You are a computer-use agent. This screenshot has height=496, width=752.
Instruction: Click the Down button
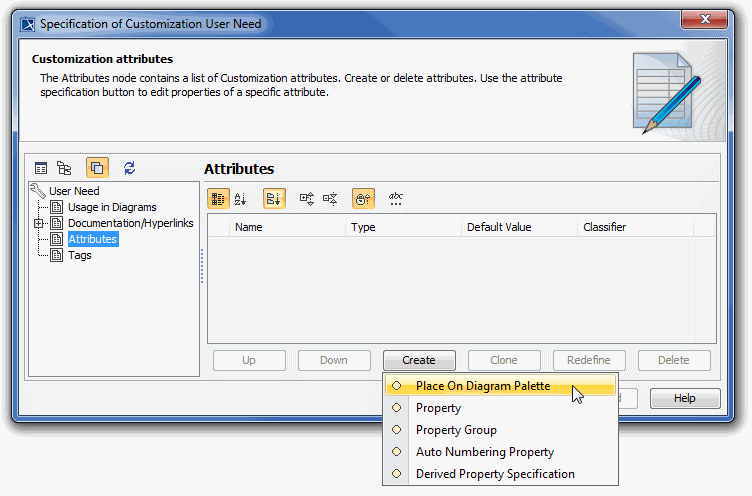(x=334, y=360)
